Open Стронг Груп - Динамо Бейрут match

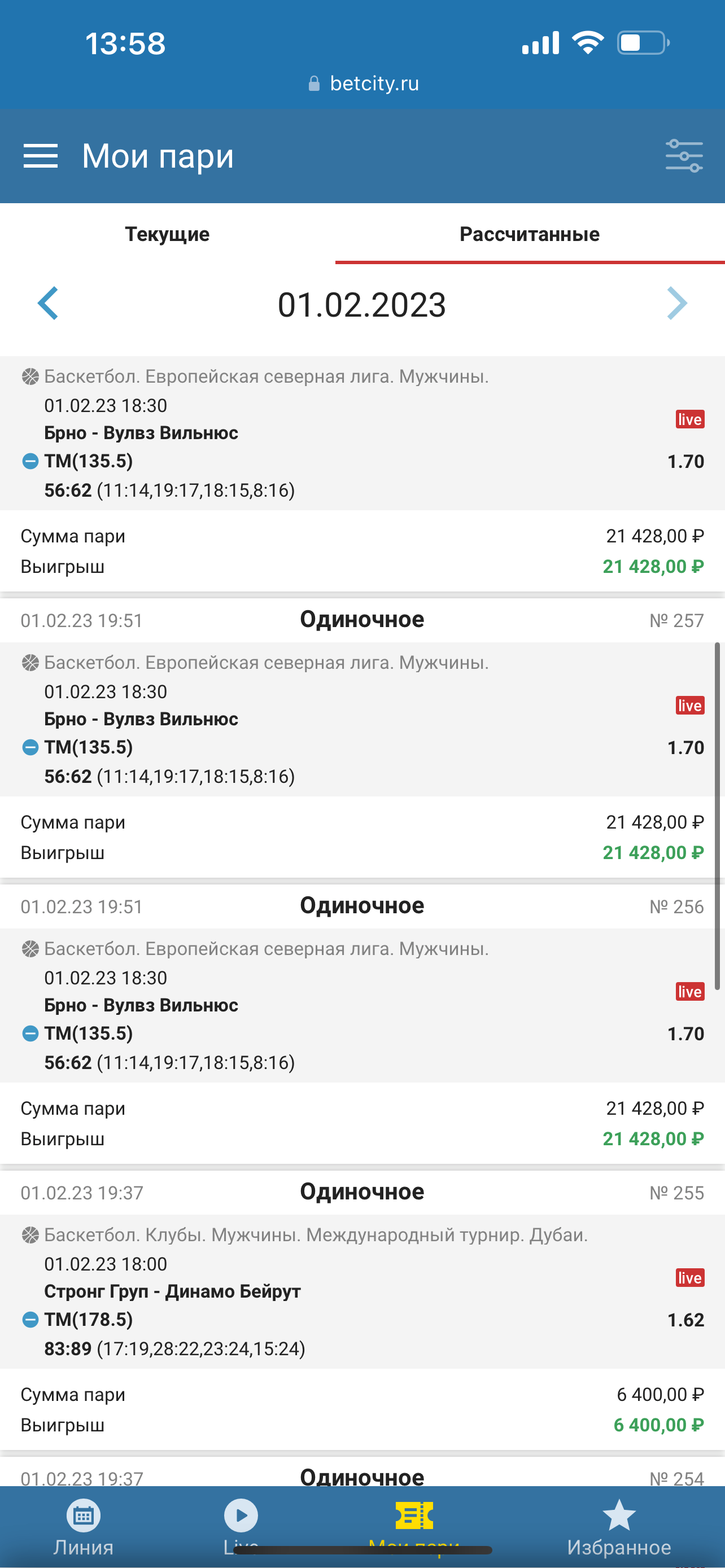click(x=172, y=1291)
